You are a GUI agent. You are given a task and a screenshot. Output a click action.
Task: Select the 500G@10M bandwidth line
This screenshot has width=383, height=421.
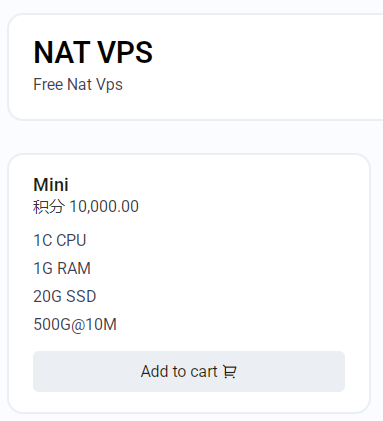point(75,324)
